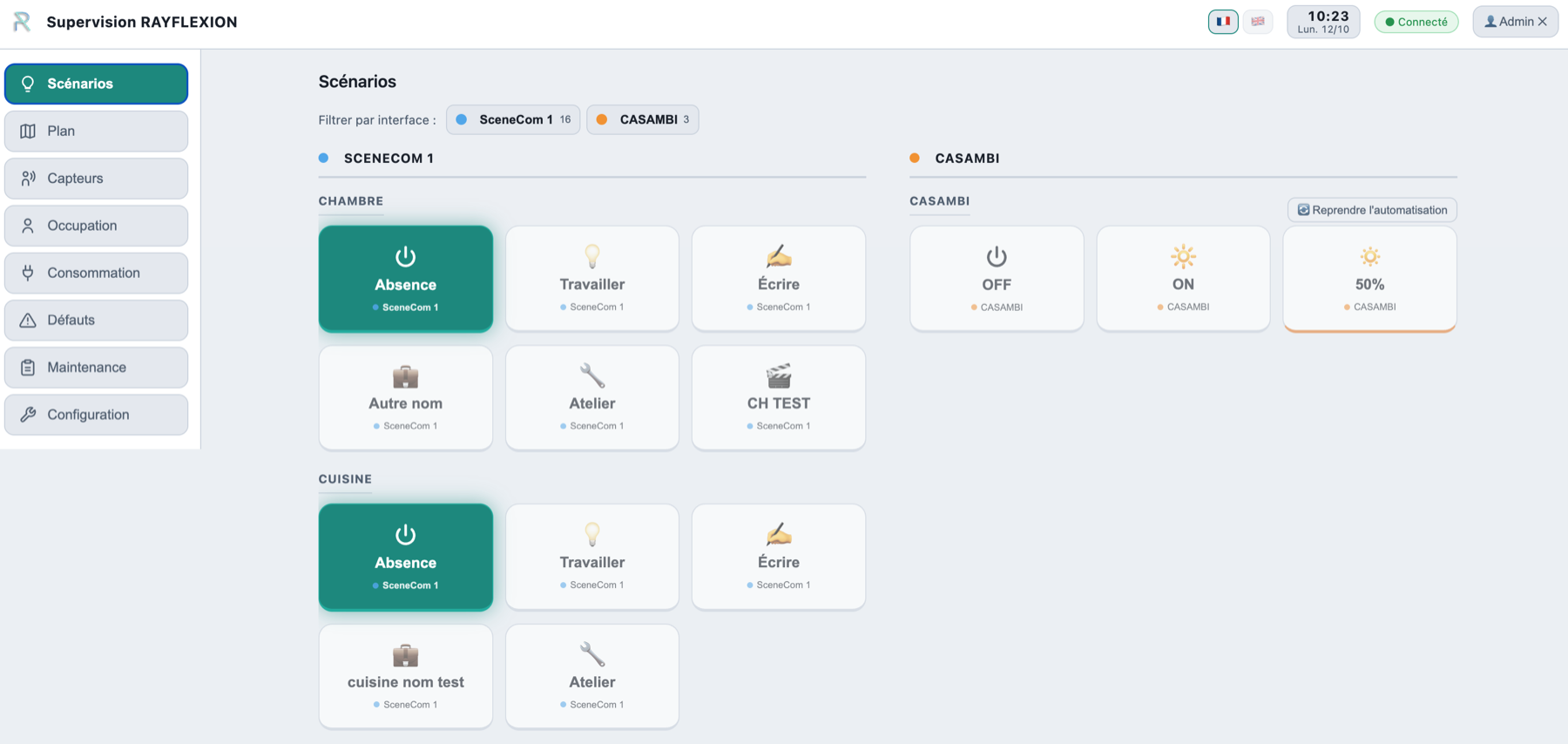Open the Défauts page

[96, 320]
